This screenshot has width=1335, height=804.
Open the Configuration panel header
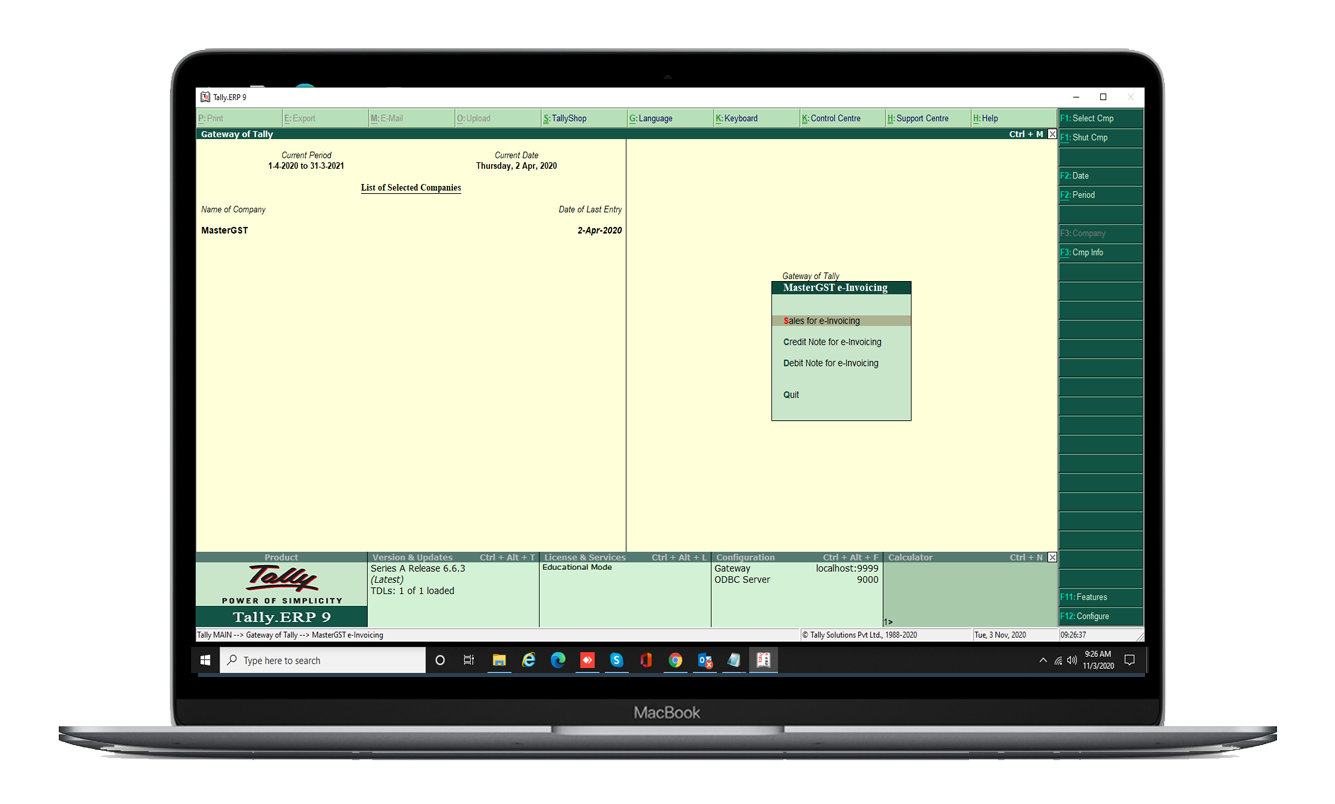point(797,557)
